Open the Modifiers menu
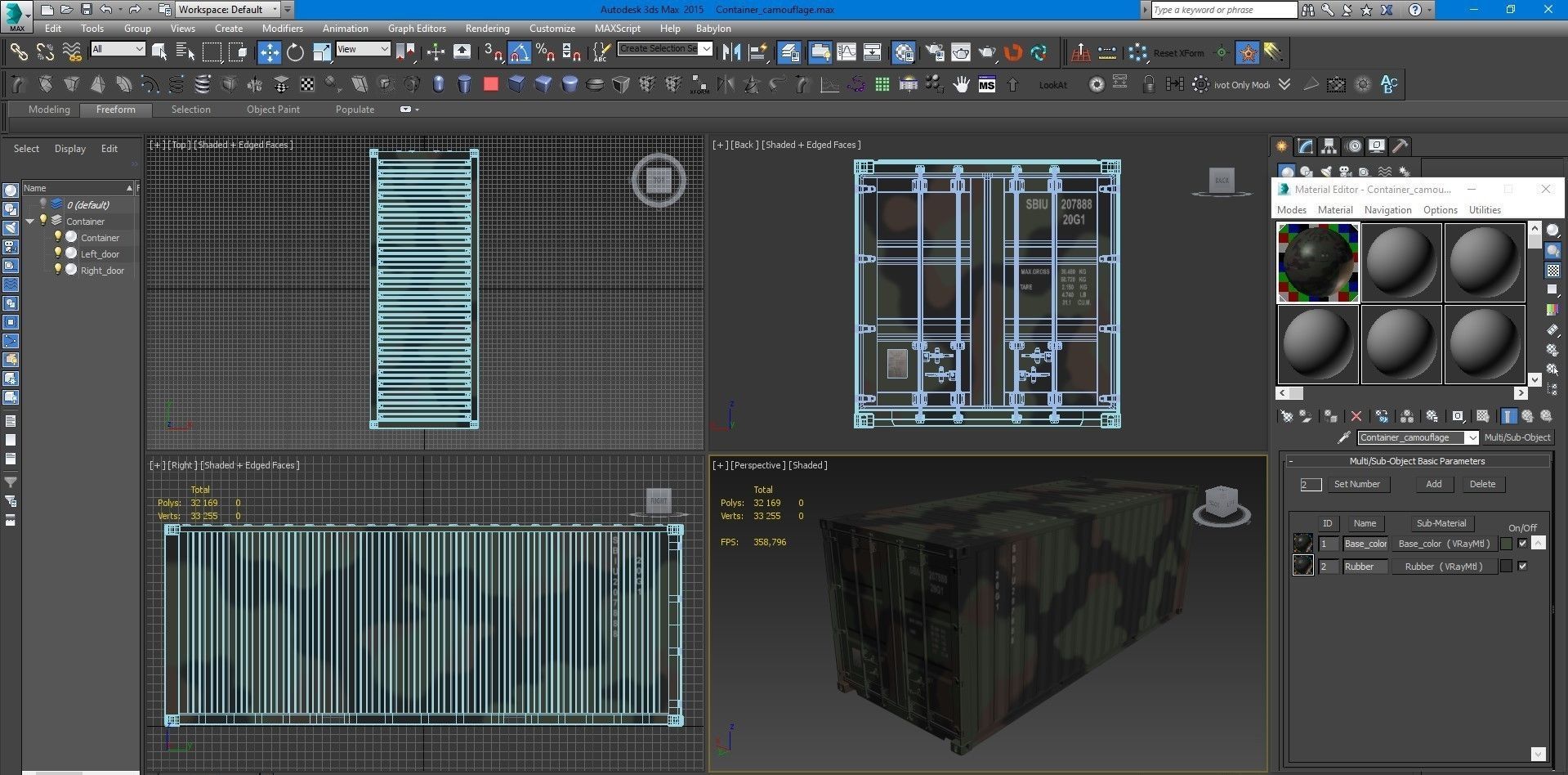The height and width of the screenshot is (775, 1568). pyautogui.click(x=282, y=29)
